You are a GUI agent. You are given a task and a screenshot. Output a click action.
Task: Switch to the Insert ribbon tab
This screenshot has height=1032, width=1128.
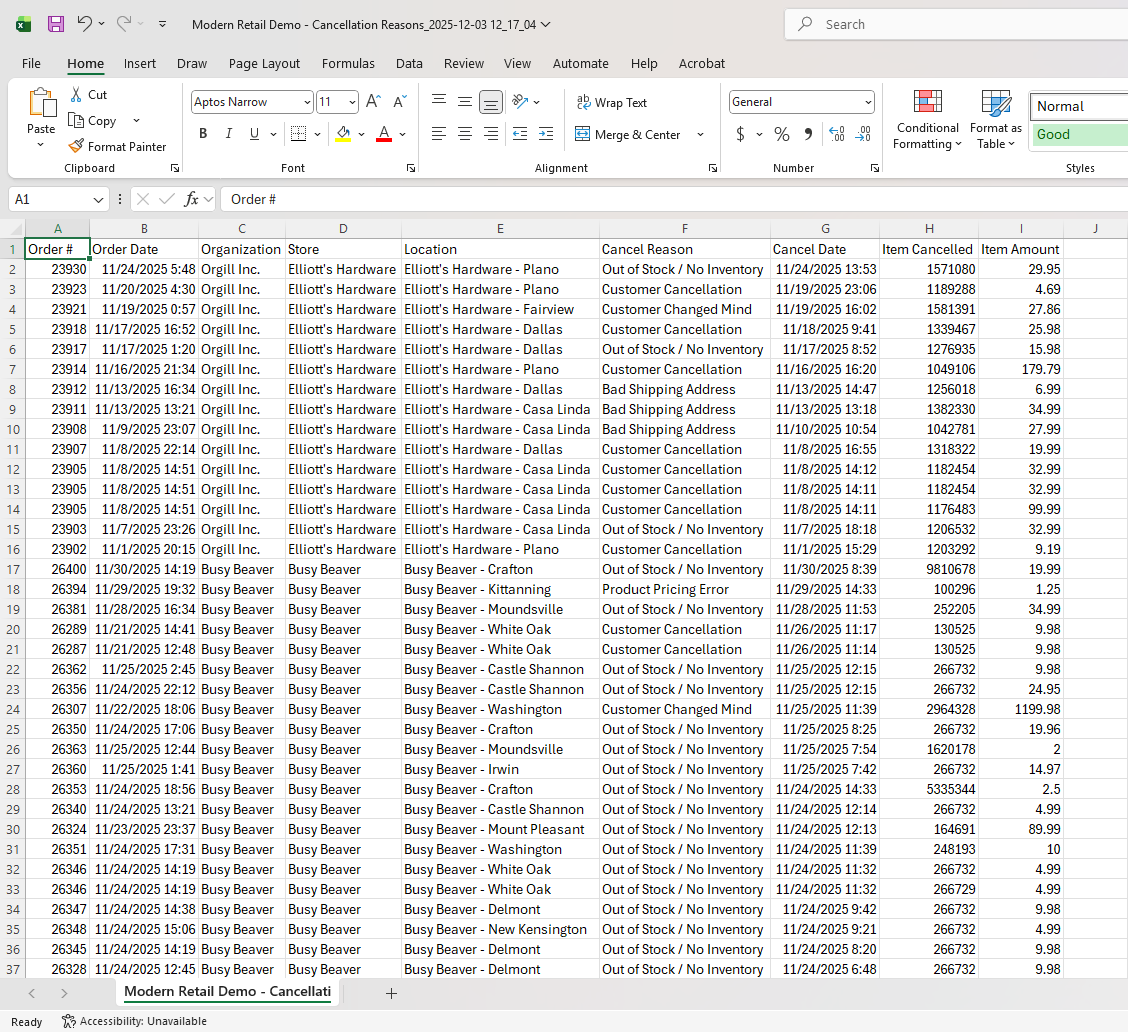coord(140,63)
